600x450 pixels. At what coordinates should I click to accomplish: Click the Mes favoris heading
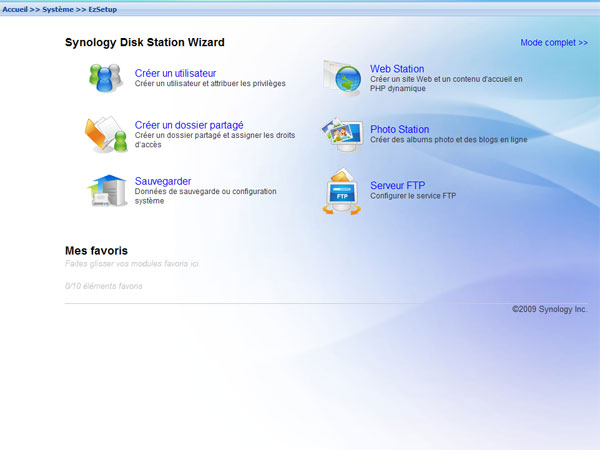tap(96, 251)
